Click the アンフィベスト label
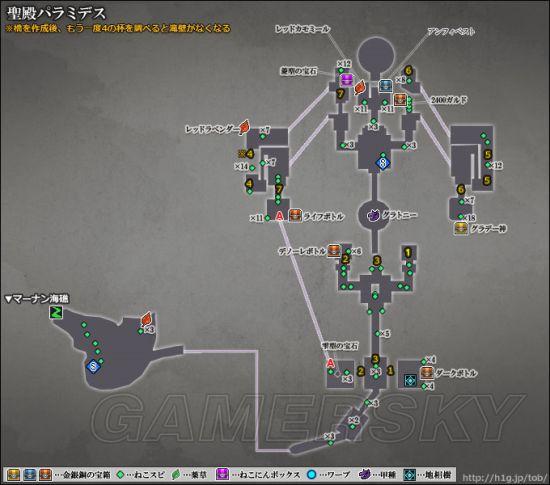 pyautogui.click(x=451, y=32)
